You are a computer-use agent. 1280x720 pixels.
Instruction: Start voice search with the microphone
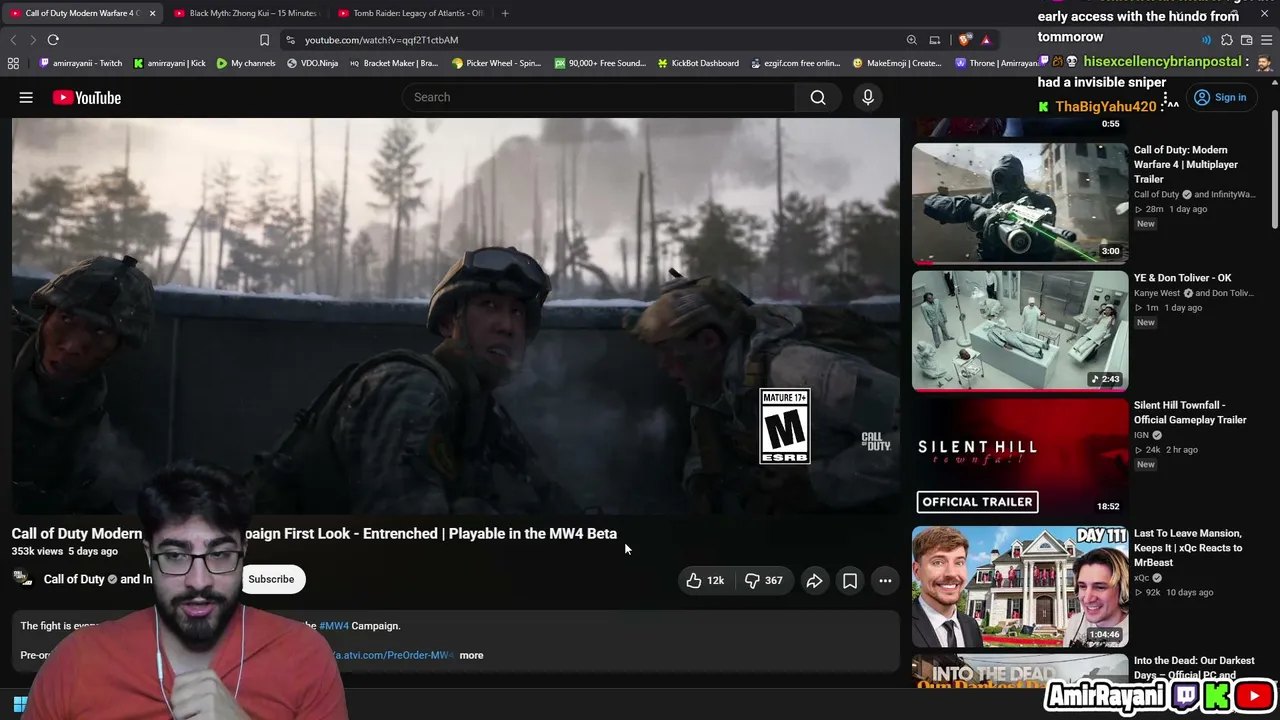(868, 97)
